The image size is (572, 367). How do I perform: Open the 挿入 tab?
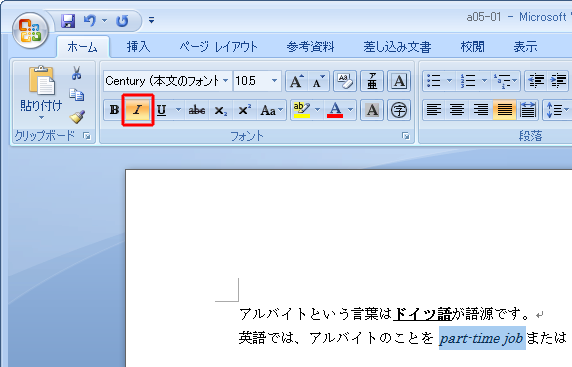coord(138,47)
